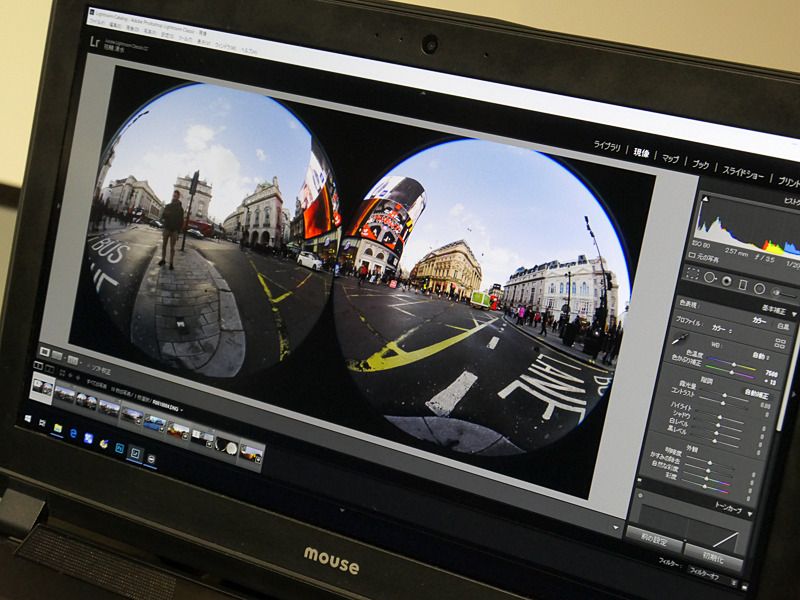The height and width of the screenshot is (600, 800).
Task: Select the Crop Overlay tool
Action: 694,272
